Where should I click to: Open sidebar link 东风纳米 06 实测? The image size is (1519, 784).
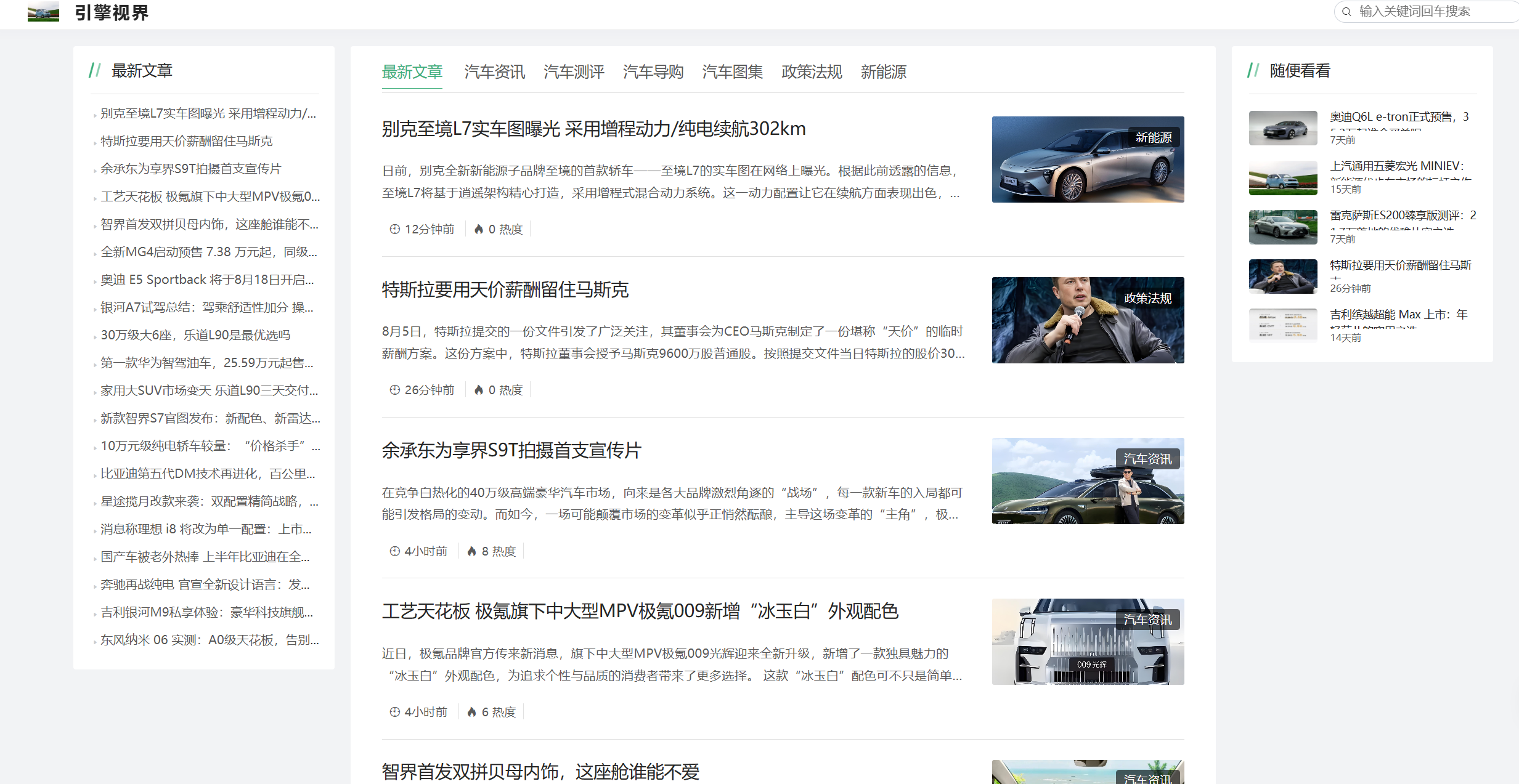click(x=210, y=640)
